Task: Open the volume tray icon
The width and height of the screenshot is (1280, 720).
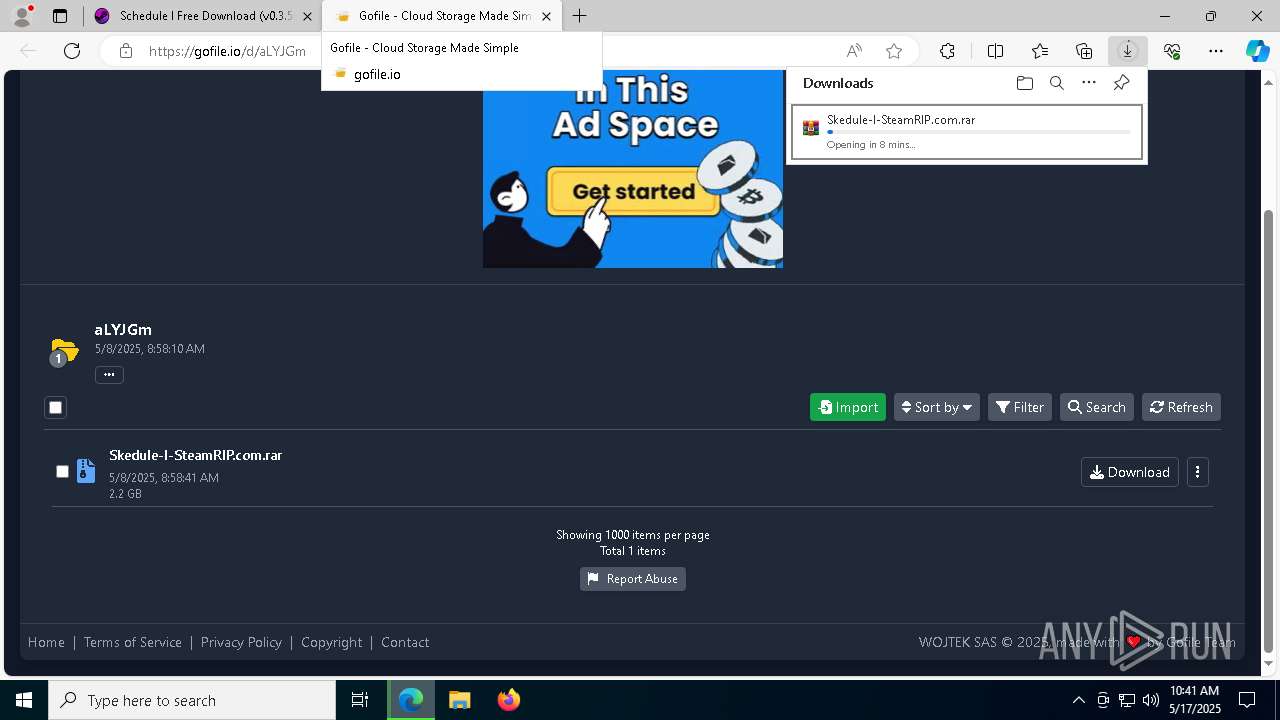Action: click(1150, 700)
